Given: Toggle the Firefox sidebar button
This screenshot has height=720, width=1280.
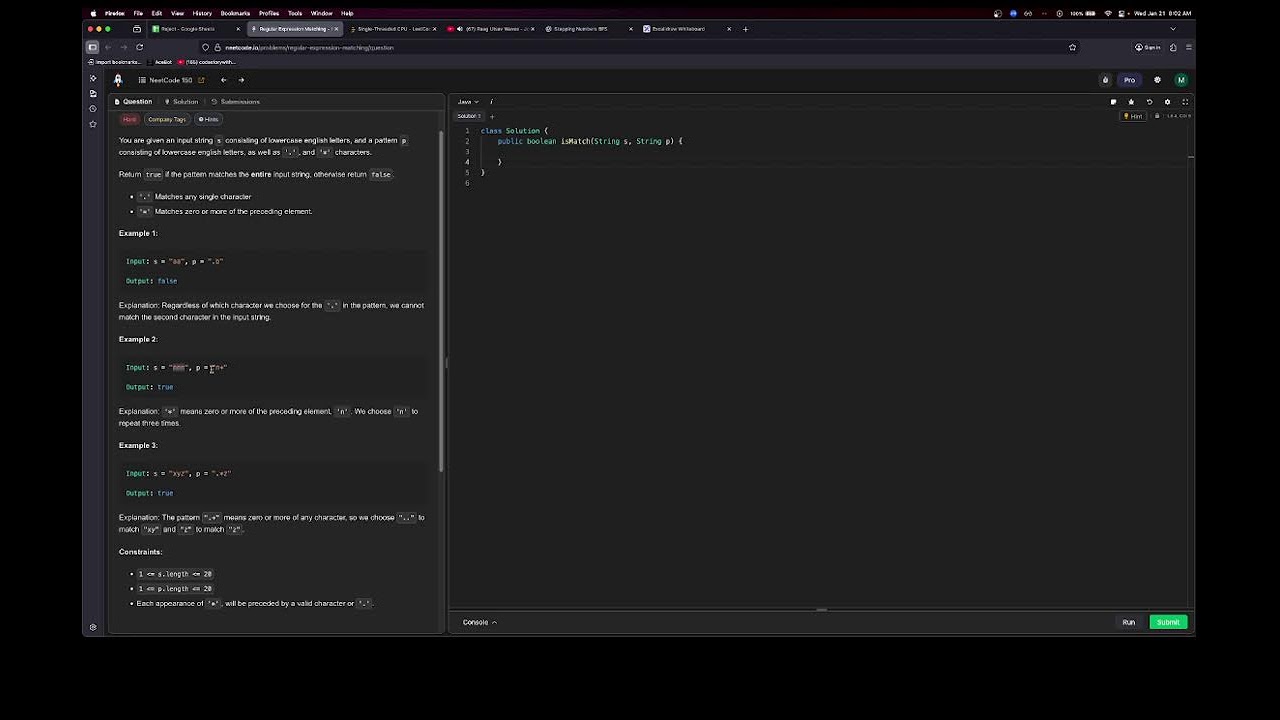Looking at the screenshot, I should click(92, 47).
